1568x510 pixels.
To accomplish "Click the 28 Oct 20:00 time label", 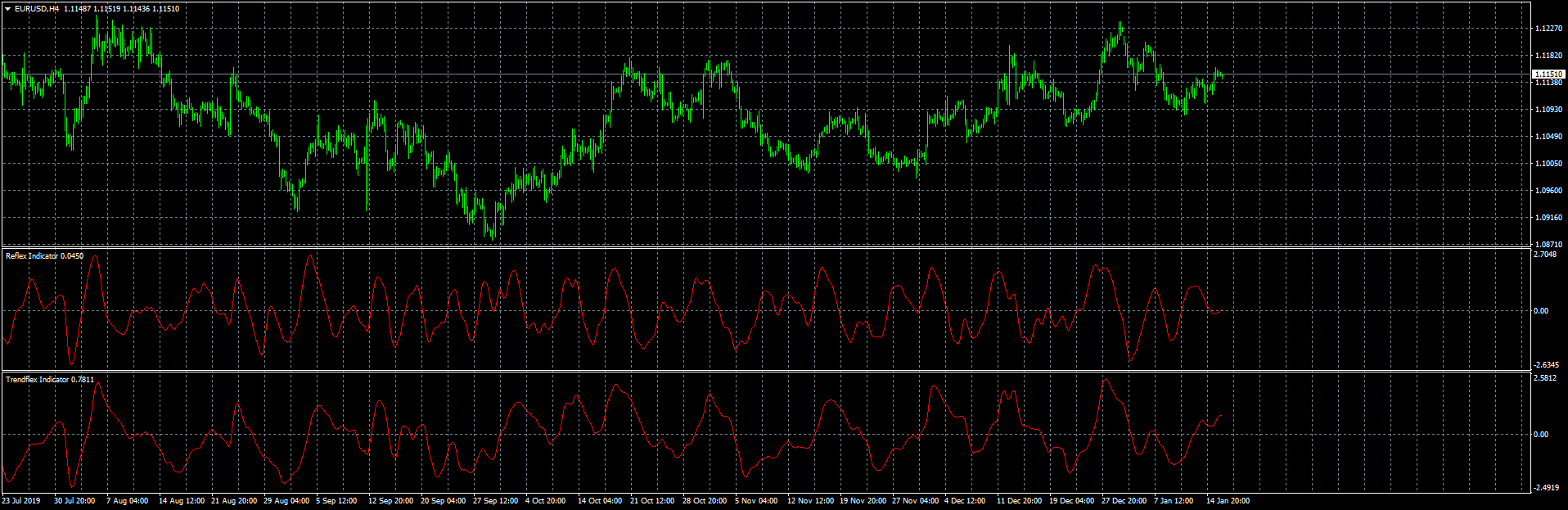I will point(705,501).
